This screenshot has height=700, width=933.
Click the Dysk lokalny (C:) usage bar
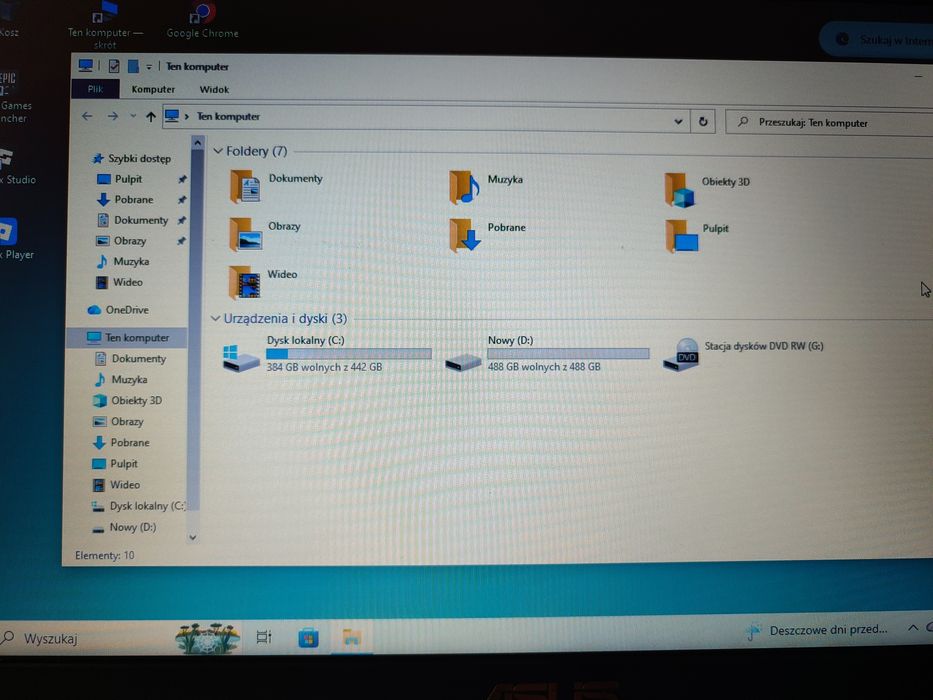point(349,354)
